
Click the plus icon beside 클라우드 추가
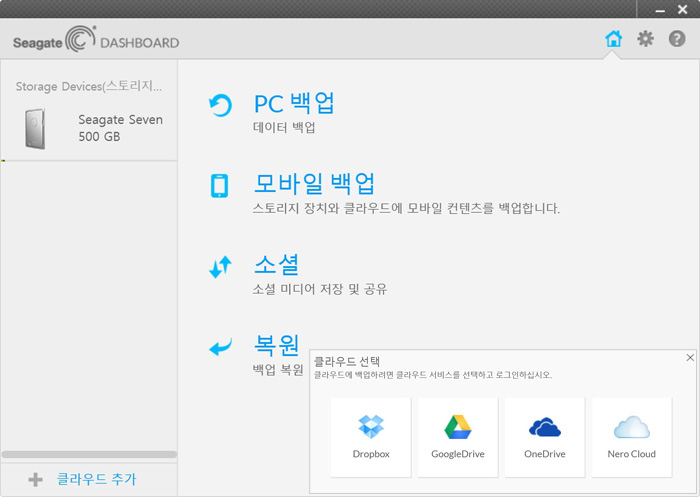(36, 480)
